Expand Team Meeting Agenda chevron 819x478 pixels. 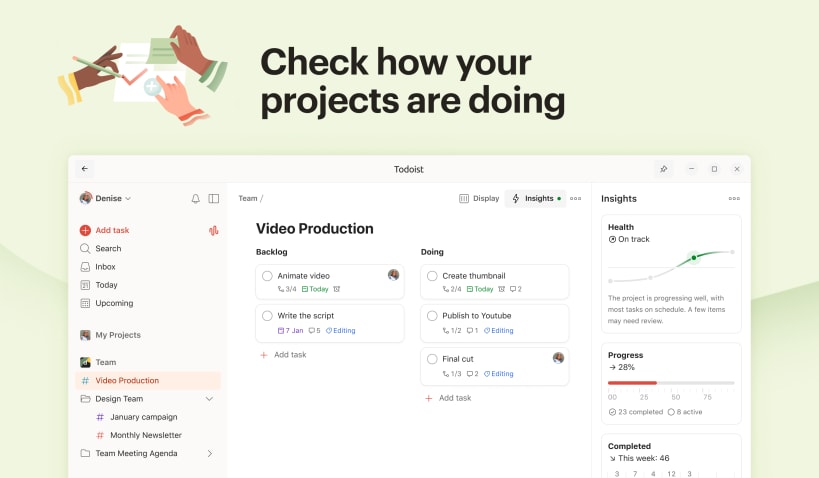[x=209, y=453]
